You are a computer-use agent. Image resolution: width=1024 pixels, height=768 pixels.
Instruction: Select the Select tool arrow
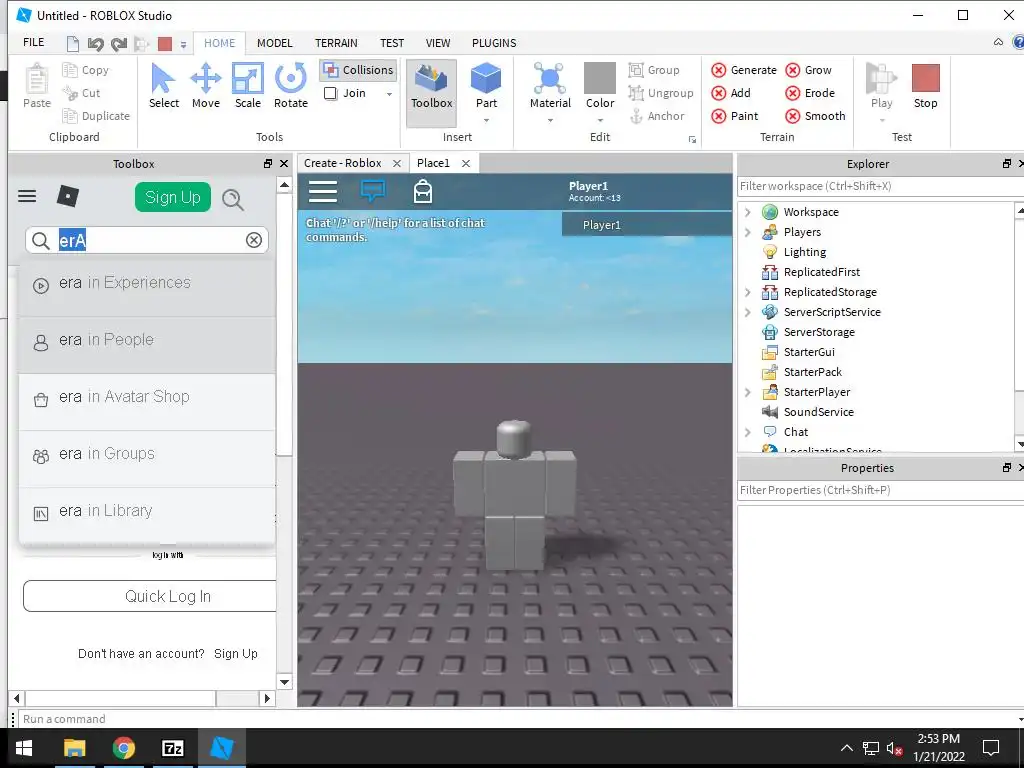(x=163, y=86)
